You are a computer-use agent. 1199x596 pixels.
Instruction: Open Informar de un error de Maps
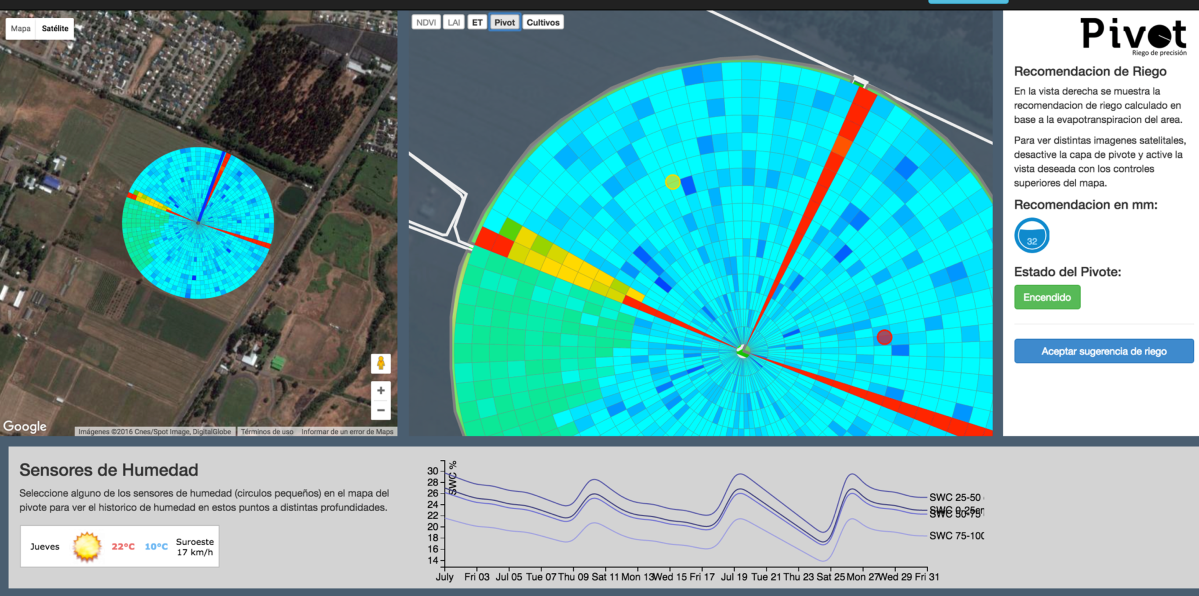click(x=347, y=432)
